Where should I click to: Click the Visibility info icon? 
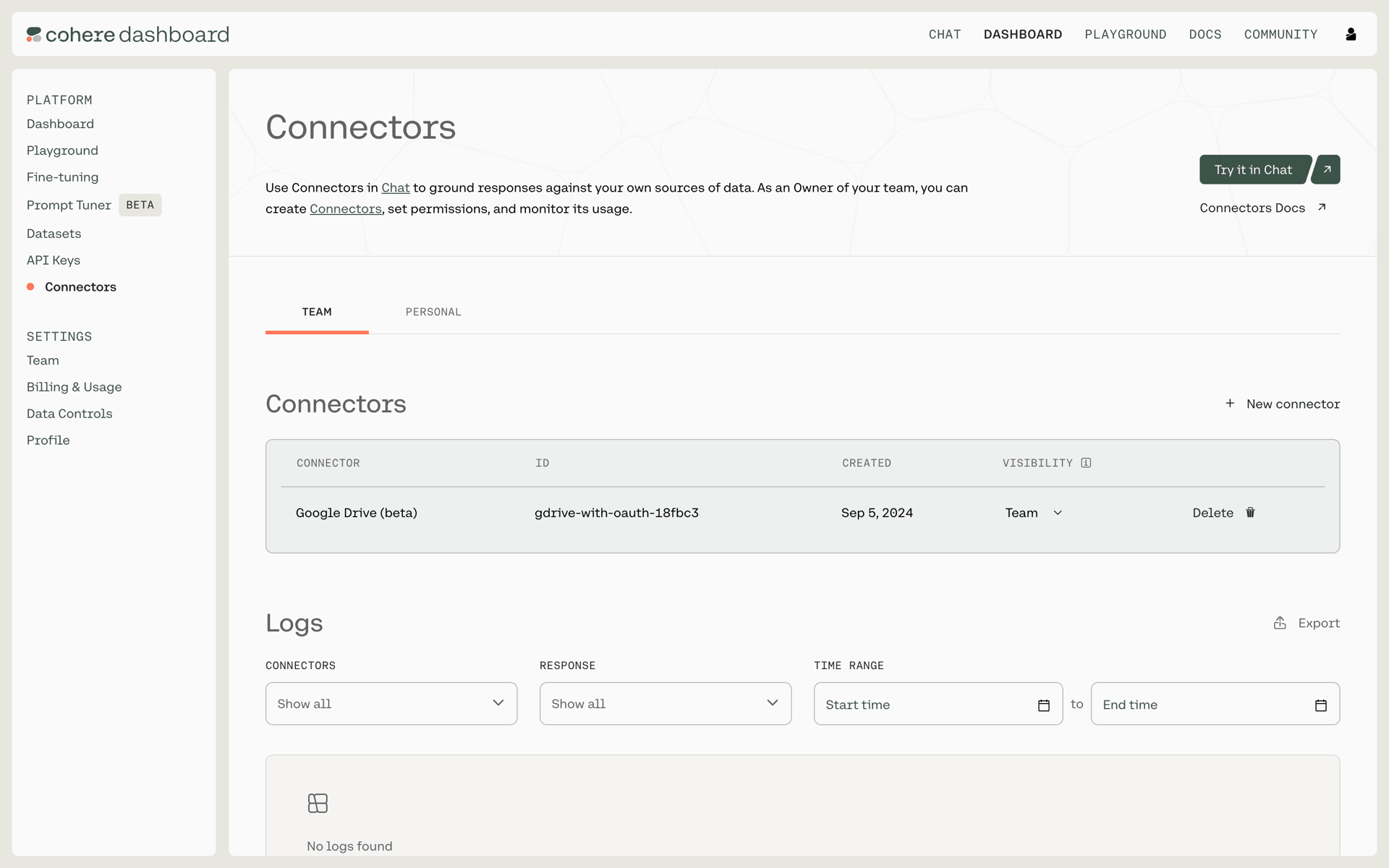coord(1086,463)
